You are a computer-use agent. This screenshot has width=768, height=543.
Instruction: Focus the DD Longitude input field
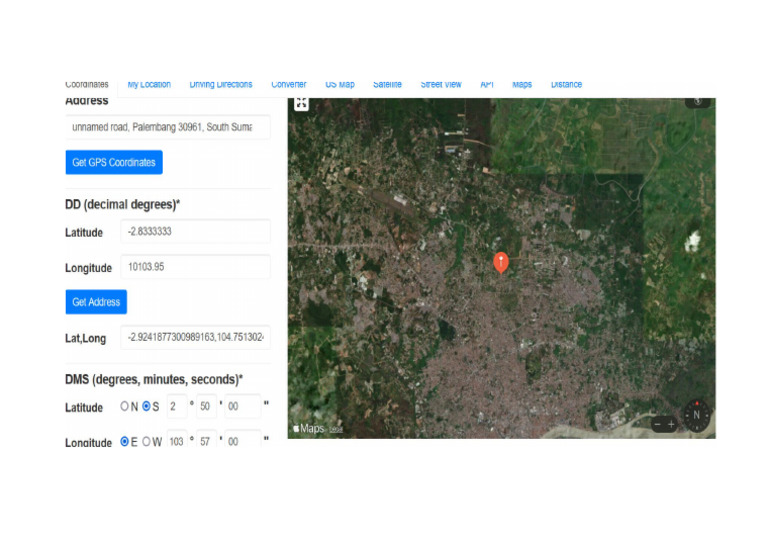[x=195, y=267]
